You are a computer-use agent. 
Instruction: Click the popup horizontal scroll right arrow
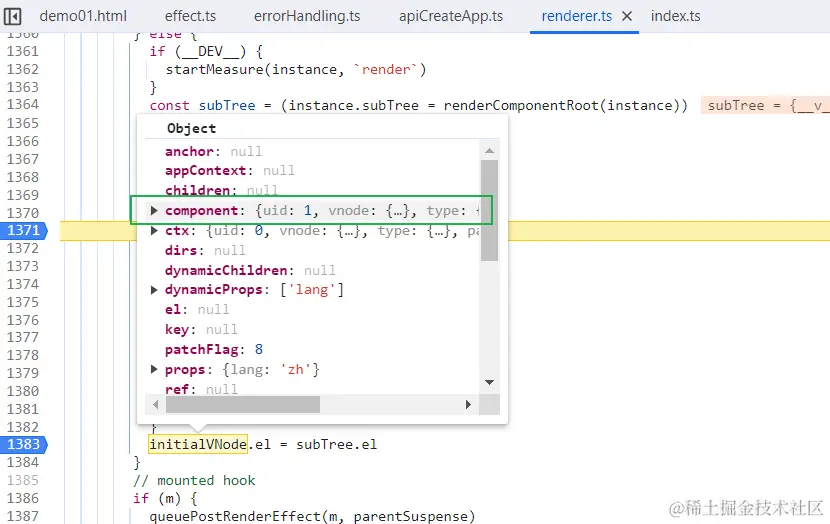pyautogui.click(x=468, y=405)
